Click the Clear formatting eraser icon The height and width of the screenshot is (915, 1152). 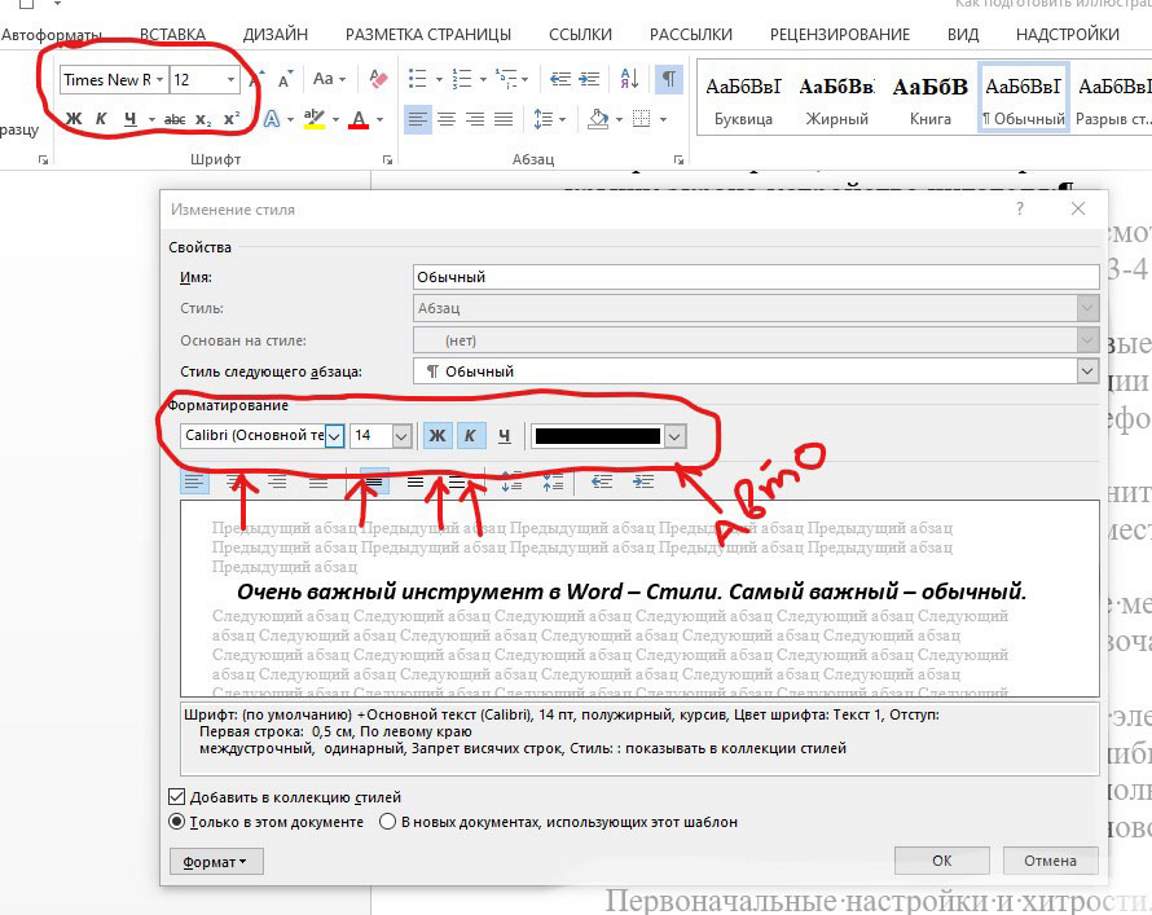(x=378, y=79)
